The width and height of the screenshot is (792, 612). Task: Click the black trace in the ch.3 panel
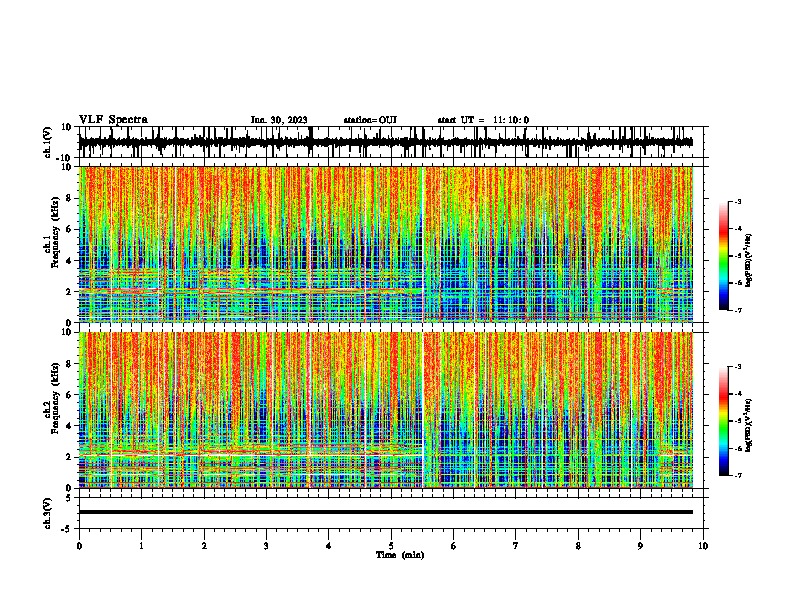click(386, 512)
